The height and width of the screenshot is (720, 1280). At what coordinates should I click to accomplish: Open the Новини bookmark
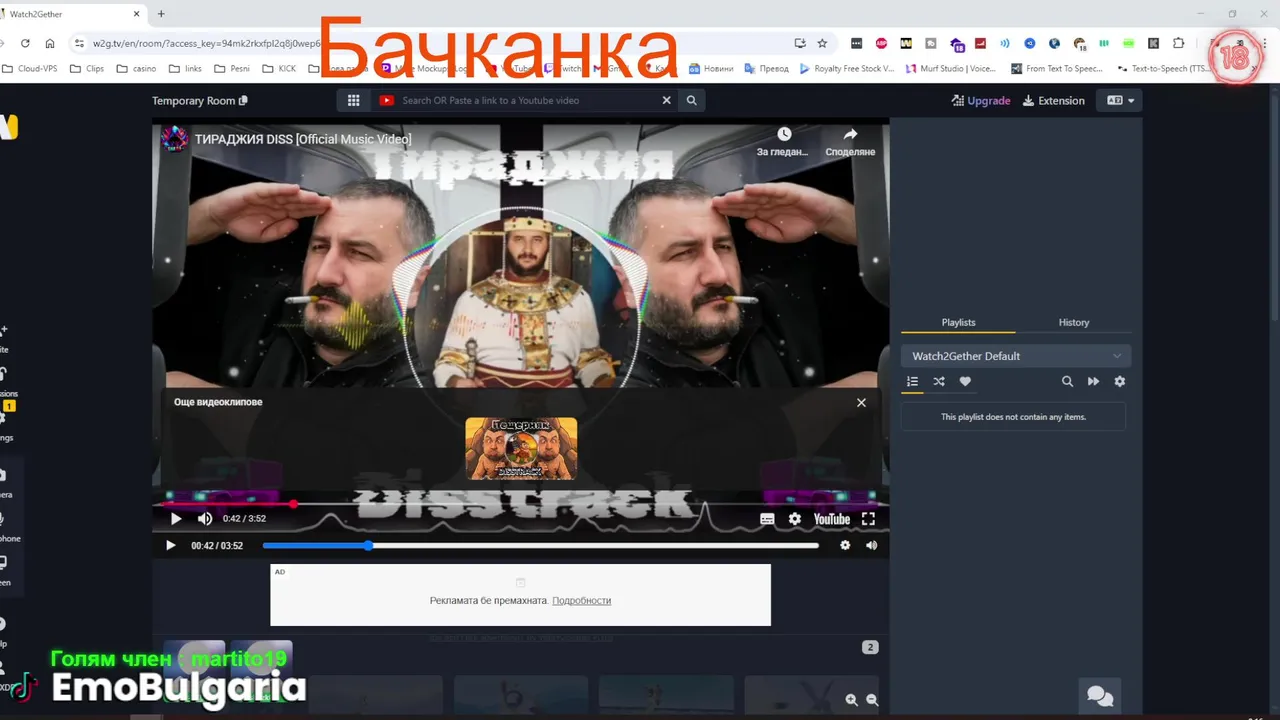[711, 69]
